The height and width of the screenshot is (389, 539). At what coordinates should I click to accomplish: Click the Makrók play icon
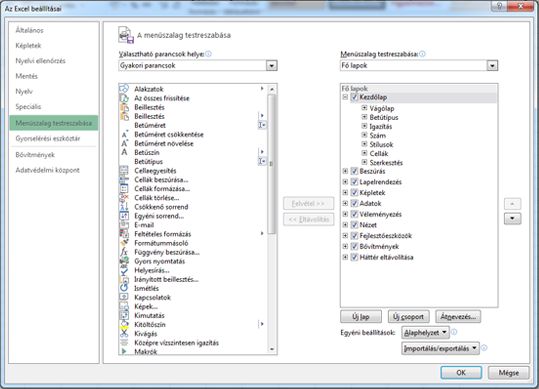coord(124,351)
